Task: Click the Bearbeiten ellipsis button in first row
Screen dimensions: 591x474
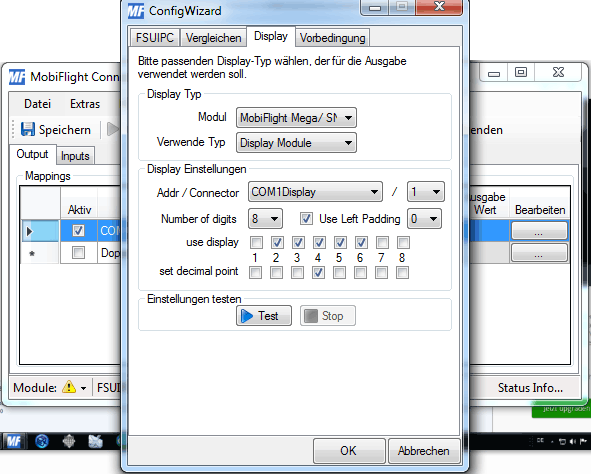Action: coord(539,231)
